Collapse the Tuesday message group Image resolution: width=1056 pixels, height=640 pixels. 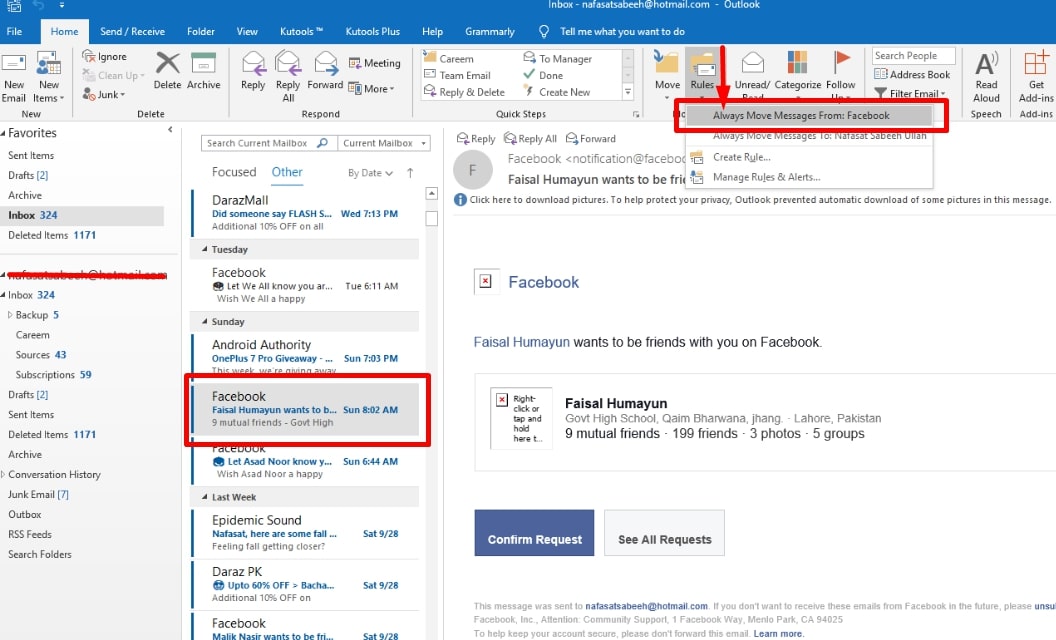(205, 249)
